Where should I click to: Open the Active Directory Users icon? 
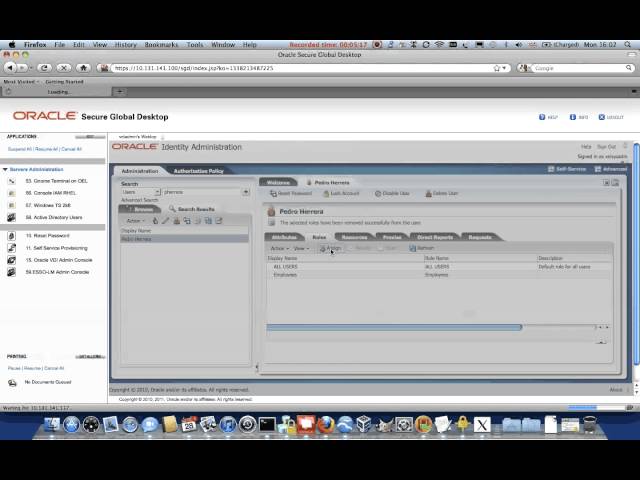point(11,218)
